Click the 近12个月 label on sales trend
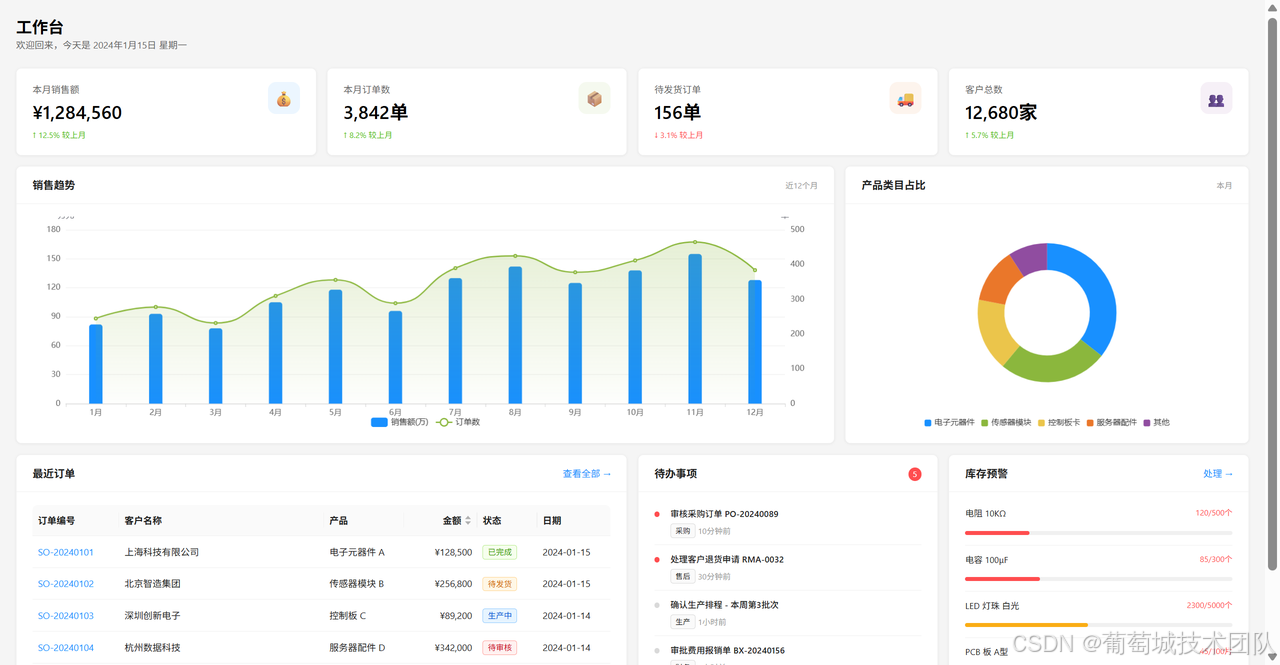 click(801, 186)
